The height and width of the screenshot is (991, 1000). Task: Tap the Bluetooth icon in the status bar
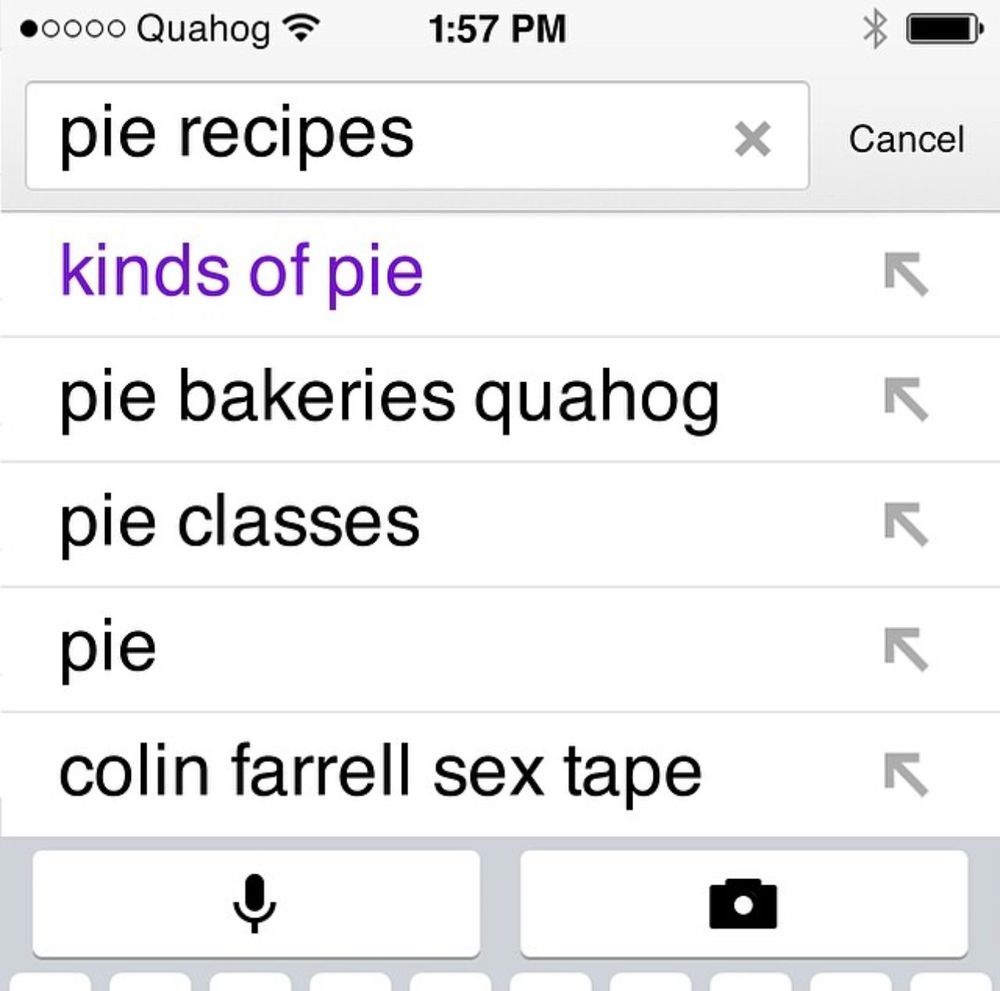(x=874, y=29)
